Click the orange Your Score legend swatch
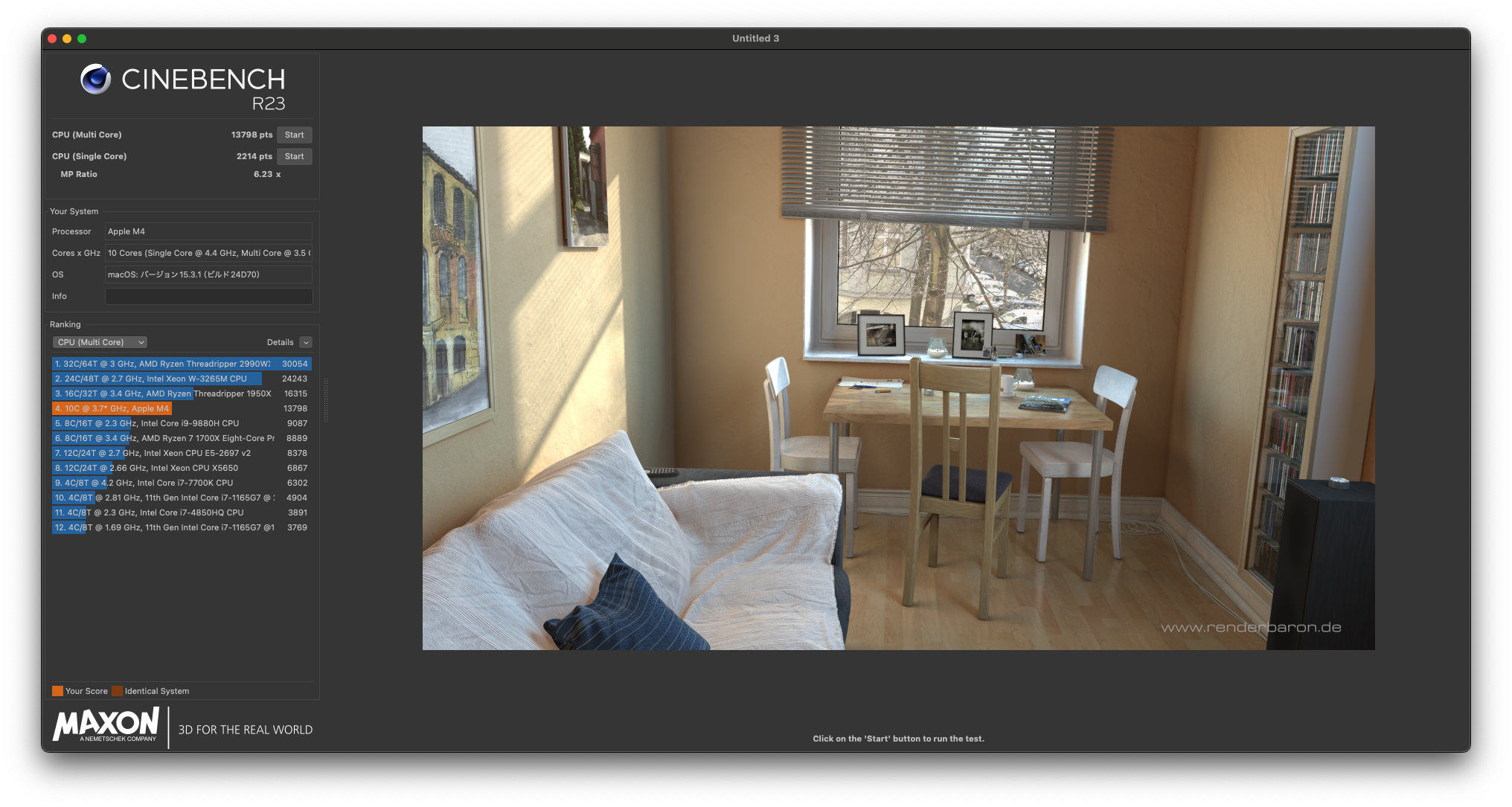The width and height of the screenshot is (1512, 807). (x=57, y=691)
